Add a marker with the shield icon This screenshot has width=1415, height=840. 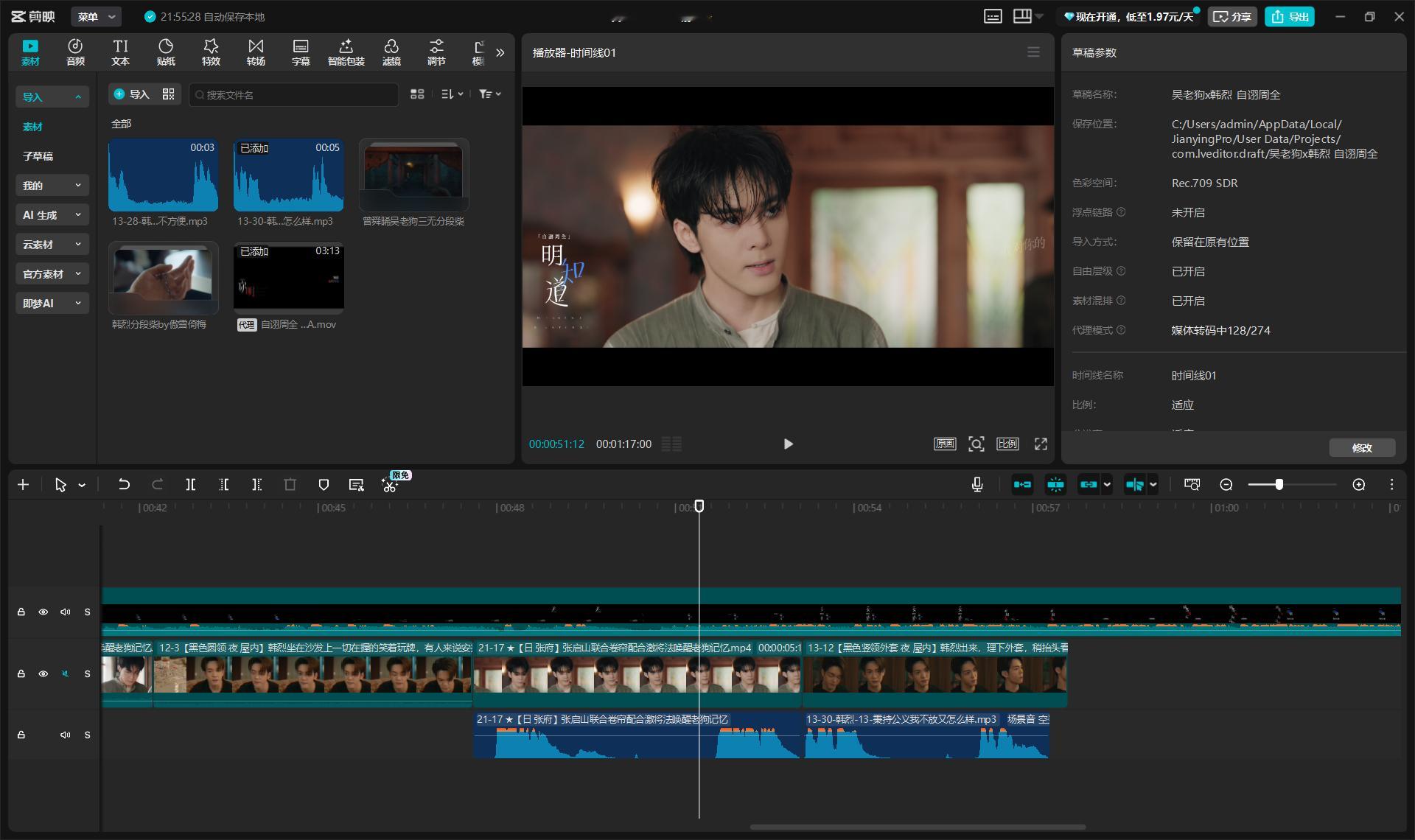[323, 484]
